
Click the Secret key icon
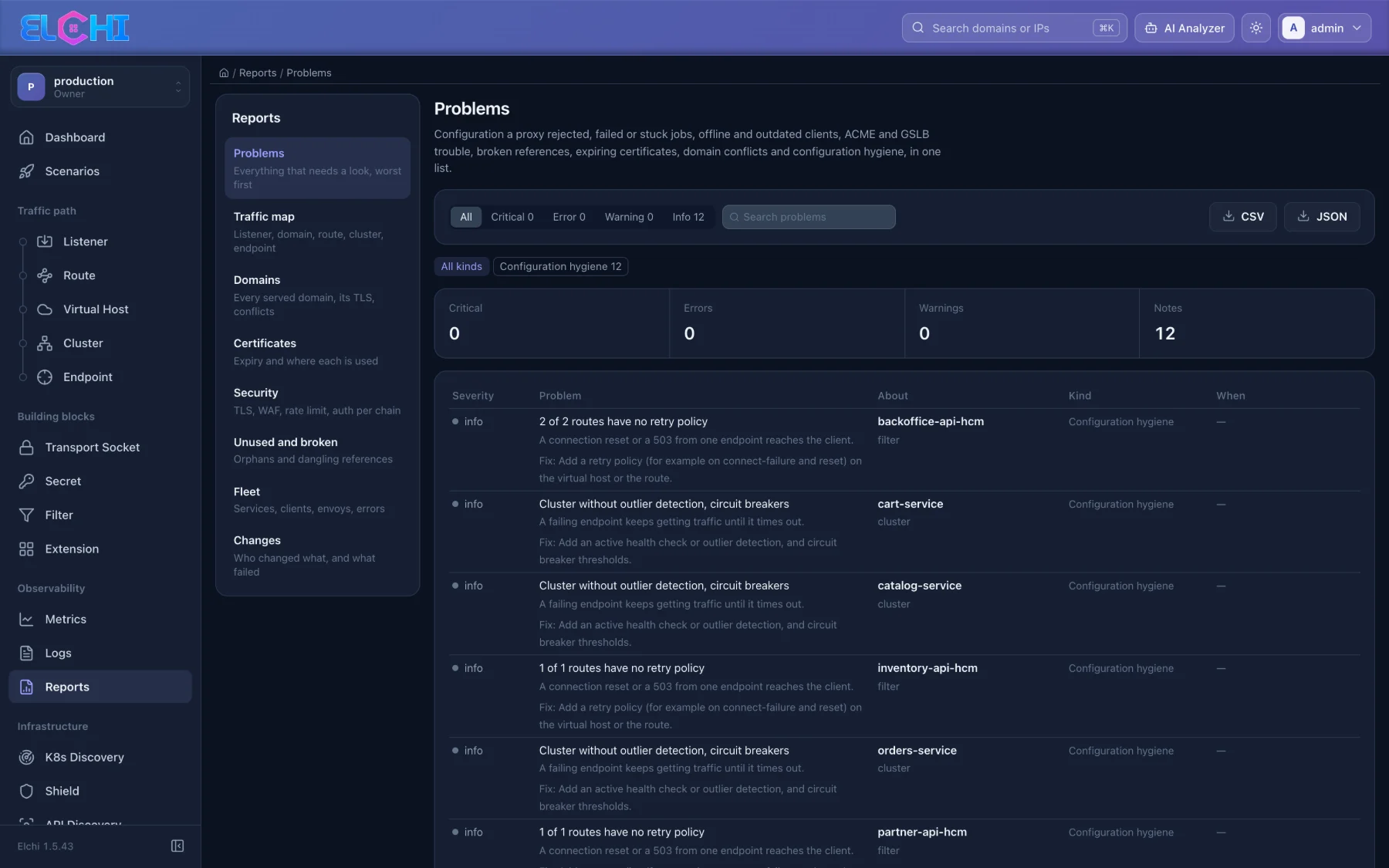coord(26,481)
